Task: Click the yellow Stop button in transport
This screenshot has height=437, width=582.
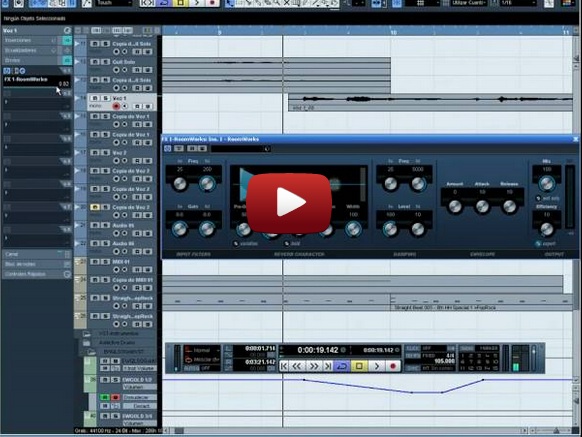Action: click(x=359, y=366)
